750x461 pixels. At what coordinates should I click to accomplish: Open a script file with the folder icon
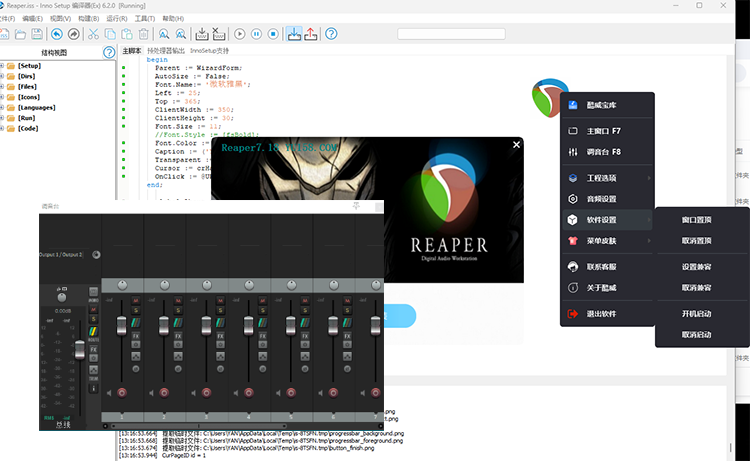coord(20,34)
